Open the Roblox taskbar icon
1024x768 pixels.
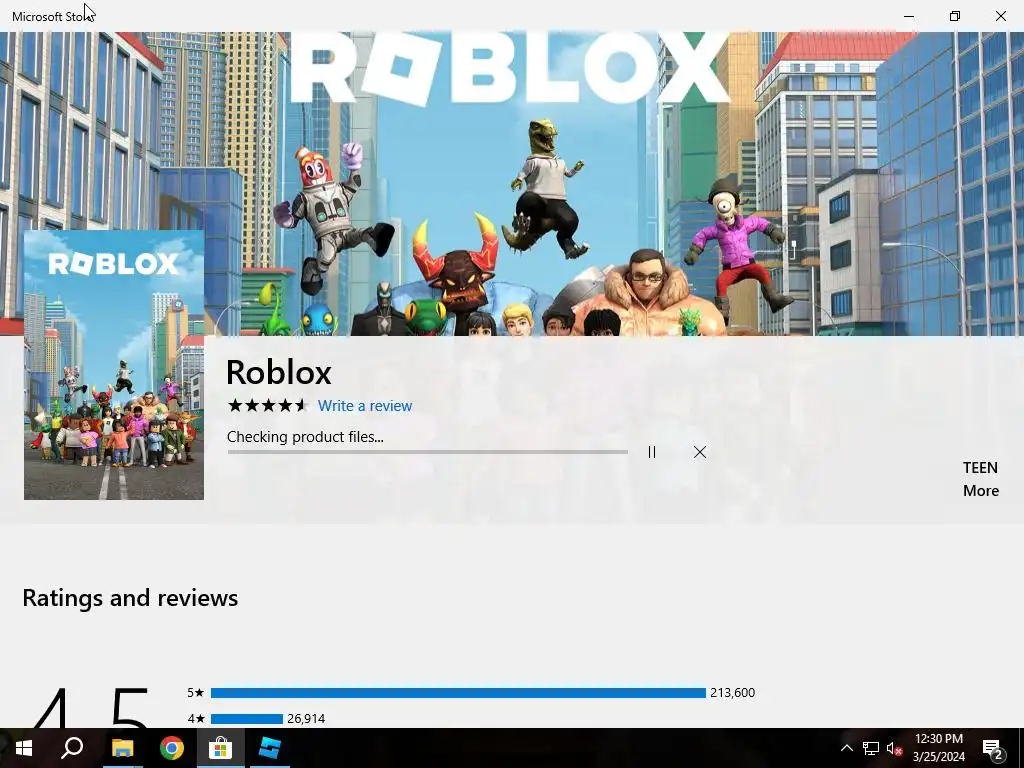270,748
